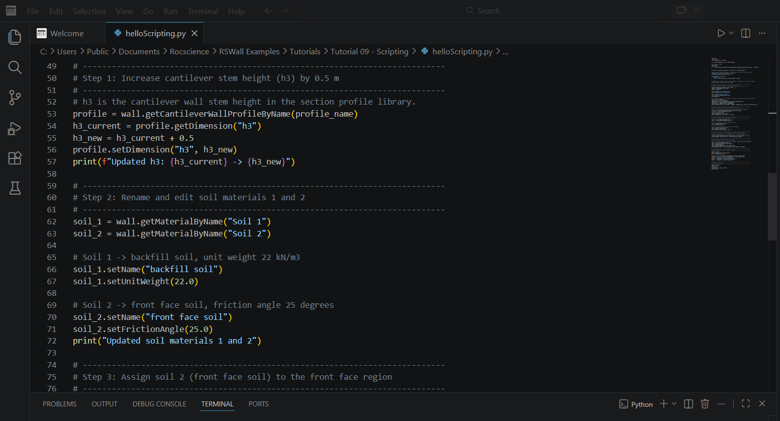Click the breadcrumb ellipsis symbol segment
Viewport: 780px width, 421px height.
pos(505,52)
